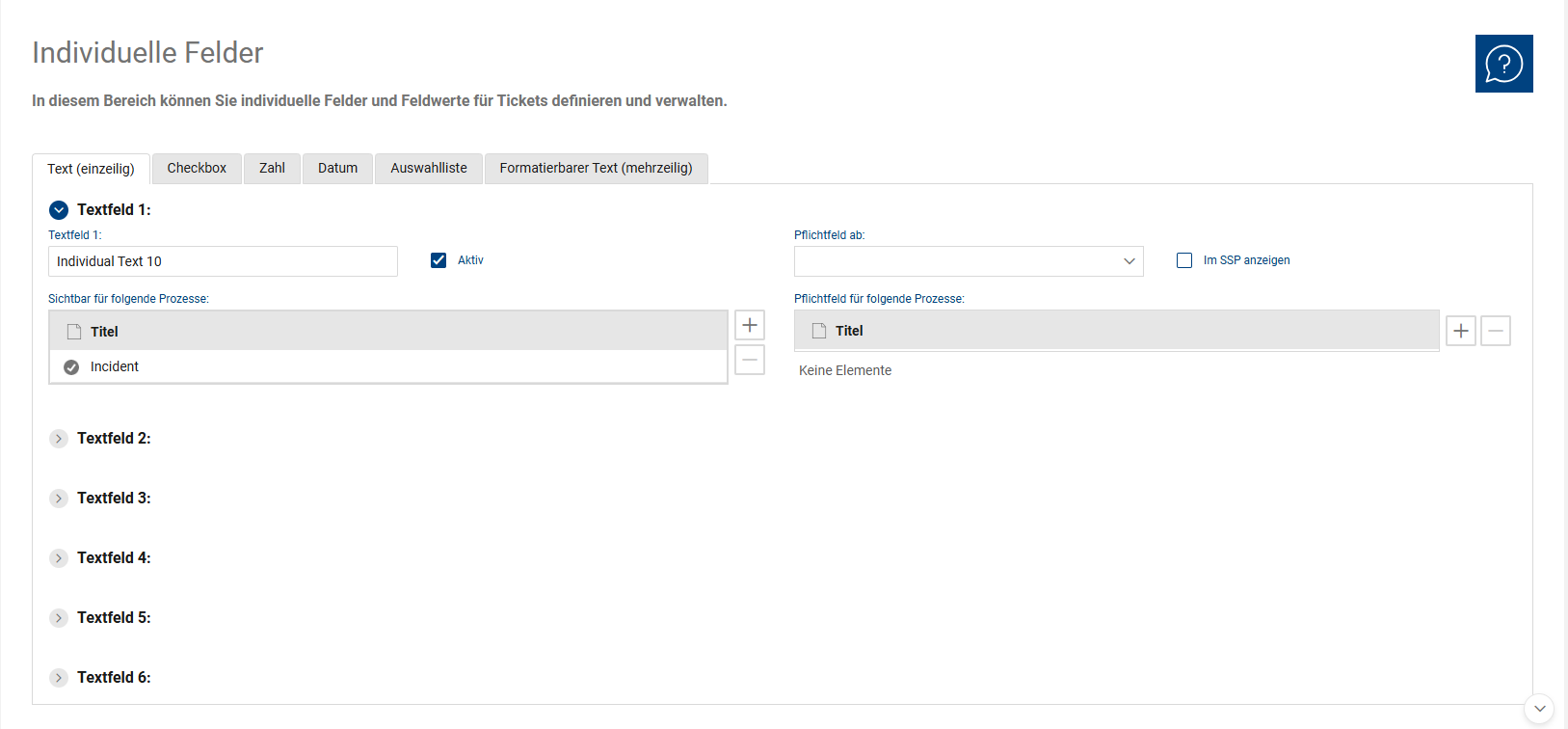The width and height of the screenshot is (1568, 729).
Task: Click the document icon in the left Titel header
Action: point(74,332)
